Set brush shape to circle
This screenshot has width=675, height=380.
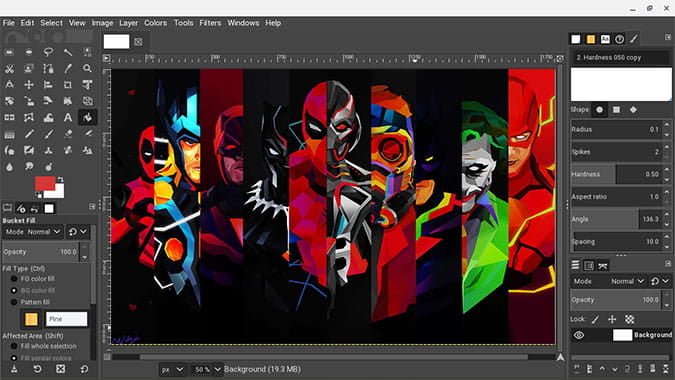pos(599,110)
